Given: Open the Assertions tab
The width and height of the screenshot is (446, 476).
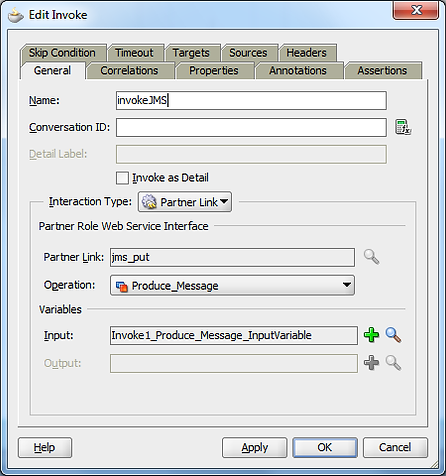Looking at the screenshot, I should 382,71.
